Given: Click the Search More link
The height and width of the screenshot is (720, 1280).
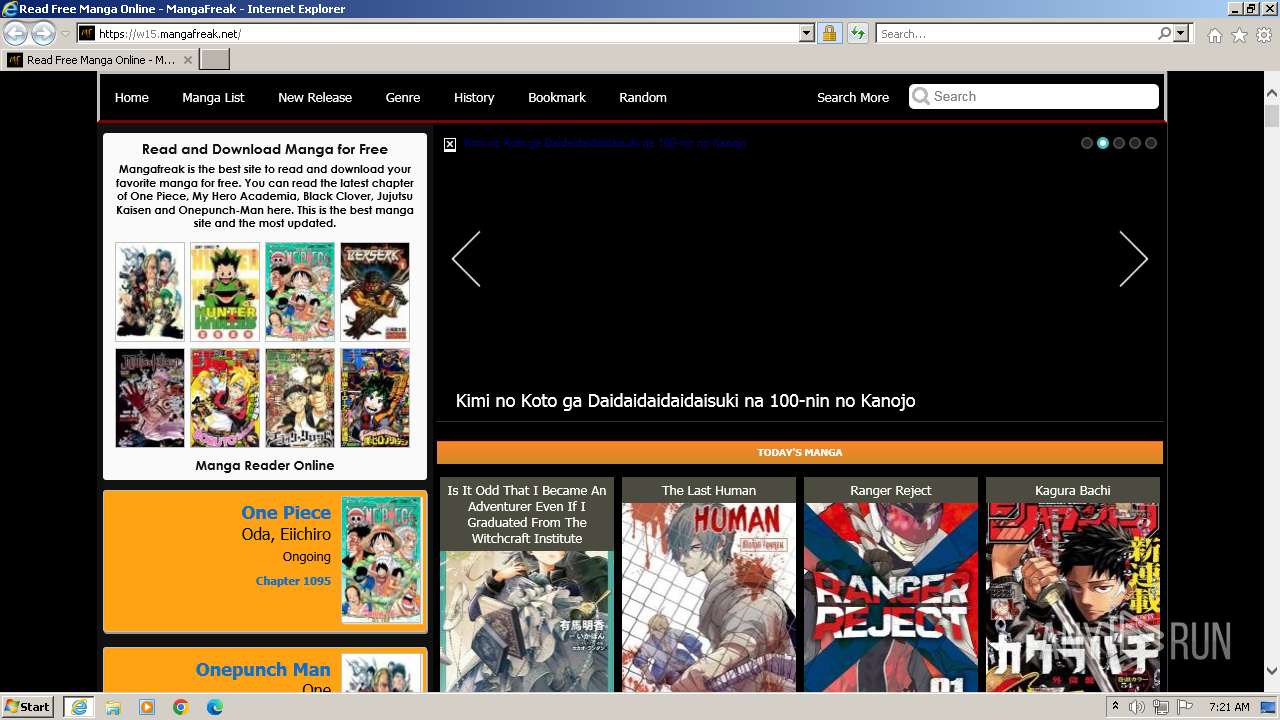Looking at the screenshot, I should pos(853,97).
